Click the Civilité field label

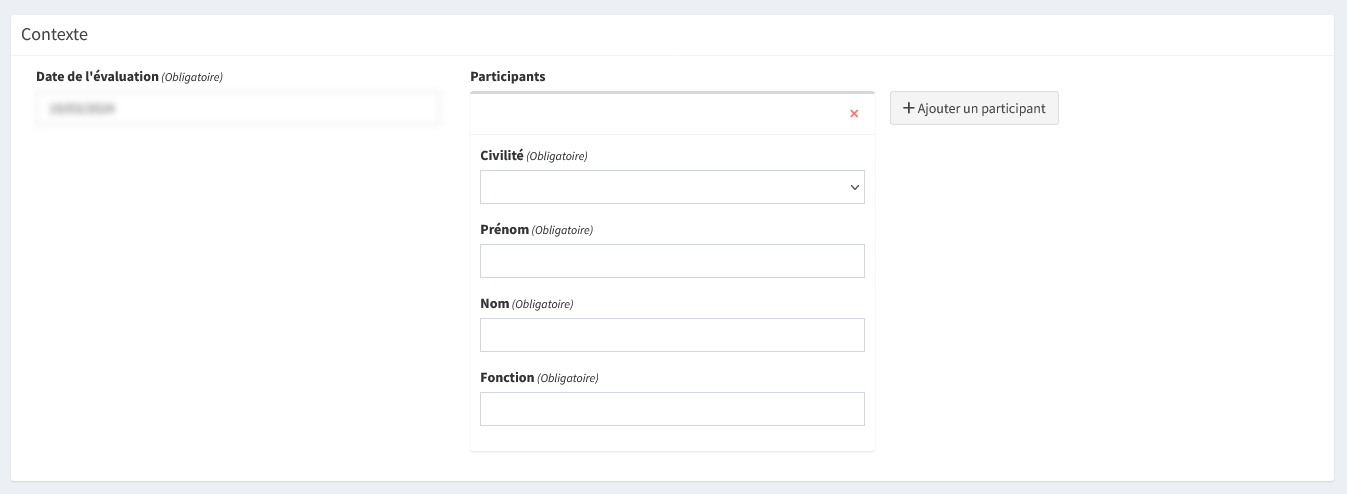click(501, 156)
